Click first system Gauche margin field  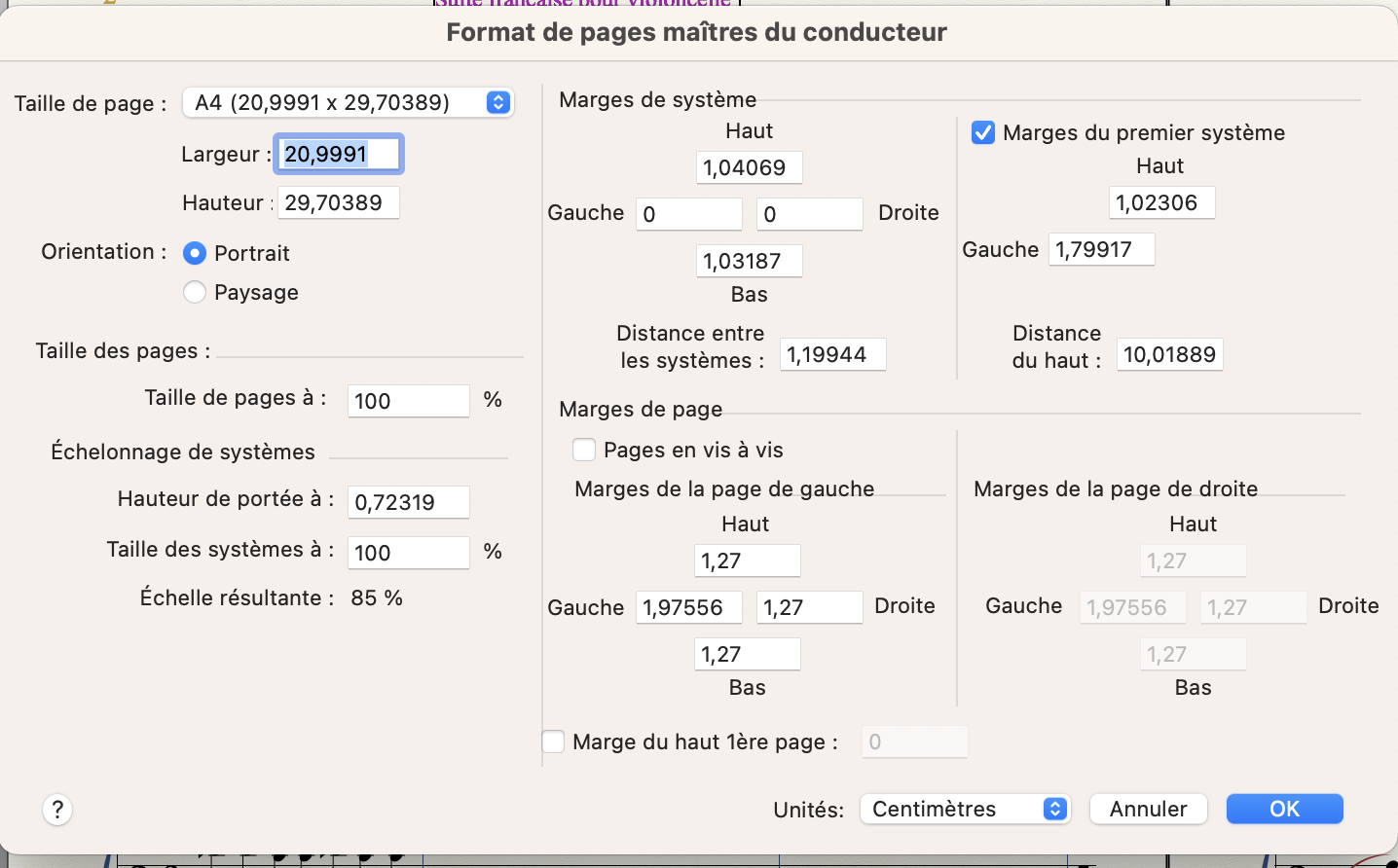(1101, 249)
